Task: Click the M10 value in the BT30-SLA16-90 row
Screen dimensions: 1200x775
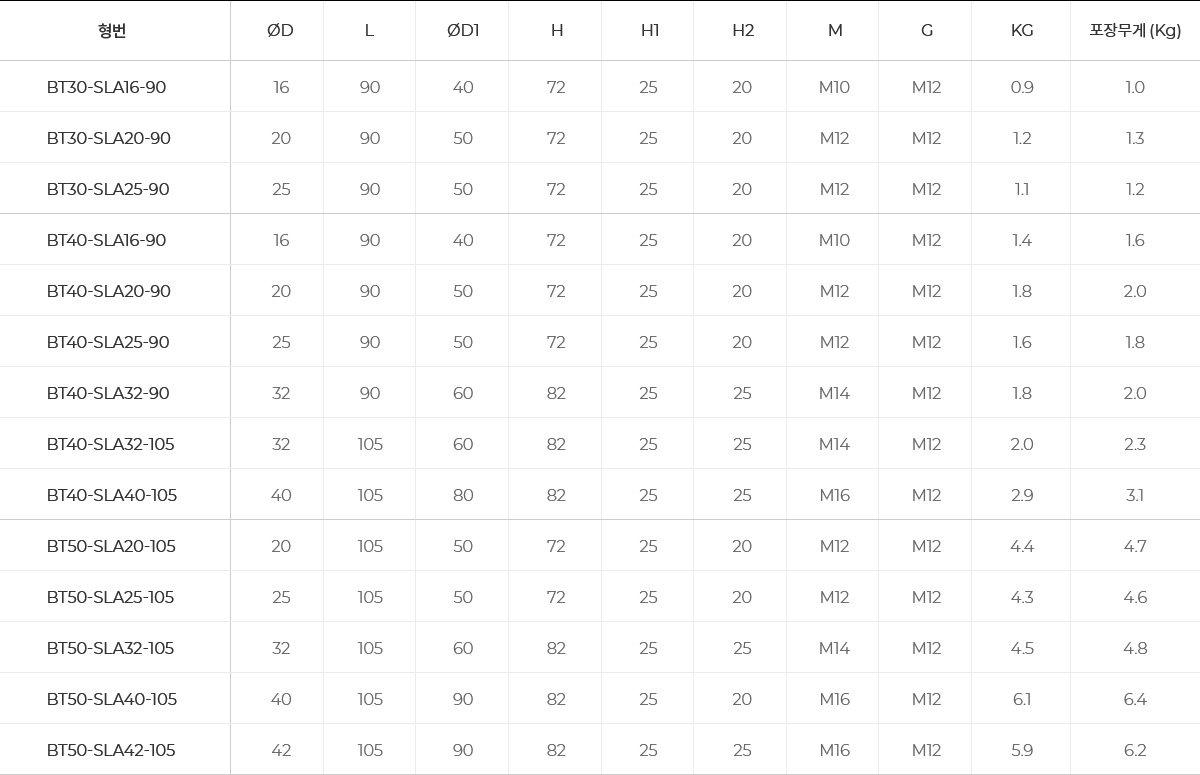Action: [x=834, y=87]
